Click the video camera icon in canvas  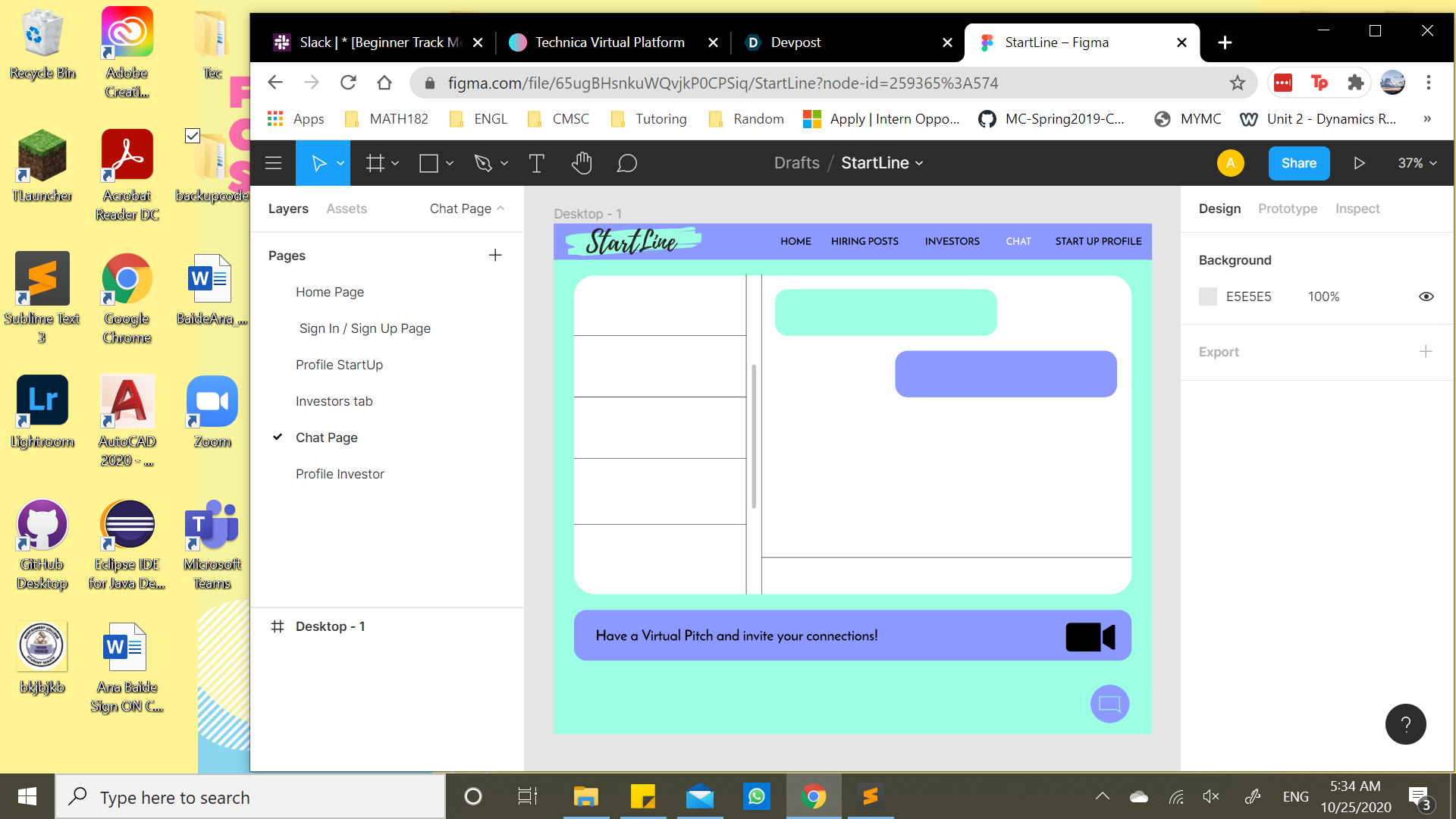[x=1090, y=637]
